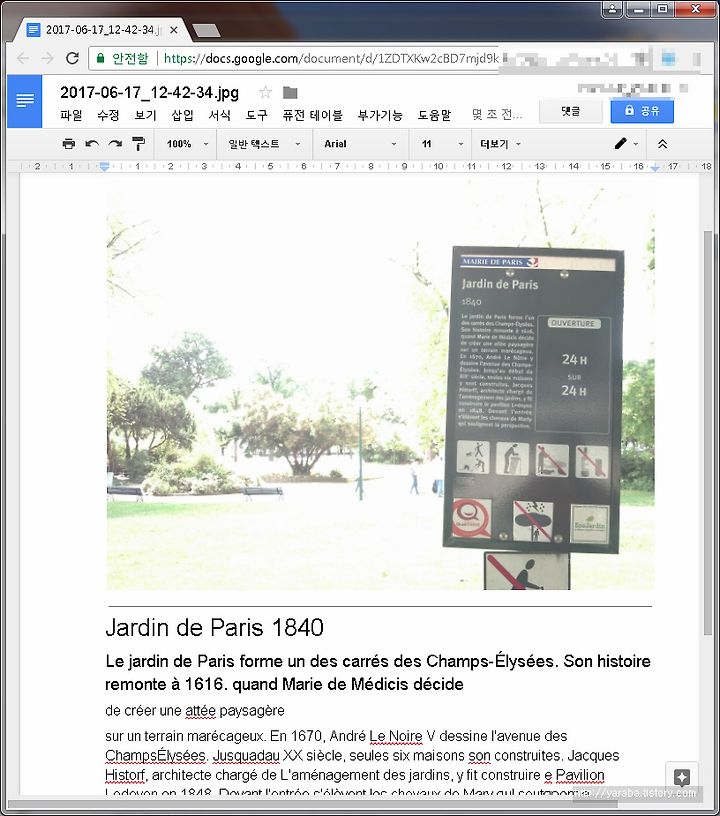Viewport: 720px width, 816px height.
Task: Click the left indent ruler marker
Action: (105, 167)
